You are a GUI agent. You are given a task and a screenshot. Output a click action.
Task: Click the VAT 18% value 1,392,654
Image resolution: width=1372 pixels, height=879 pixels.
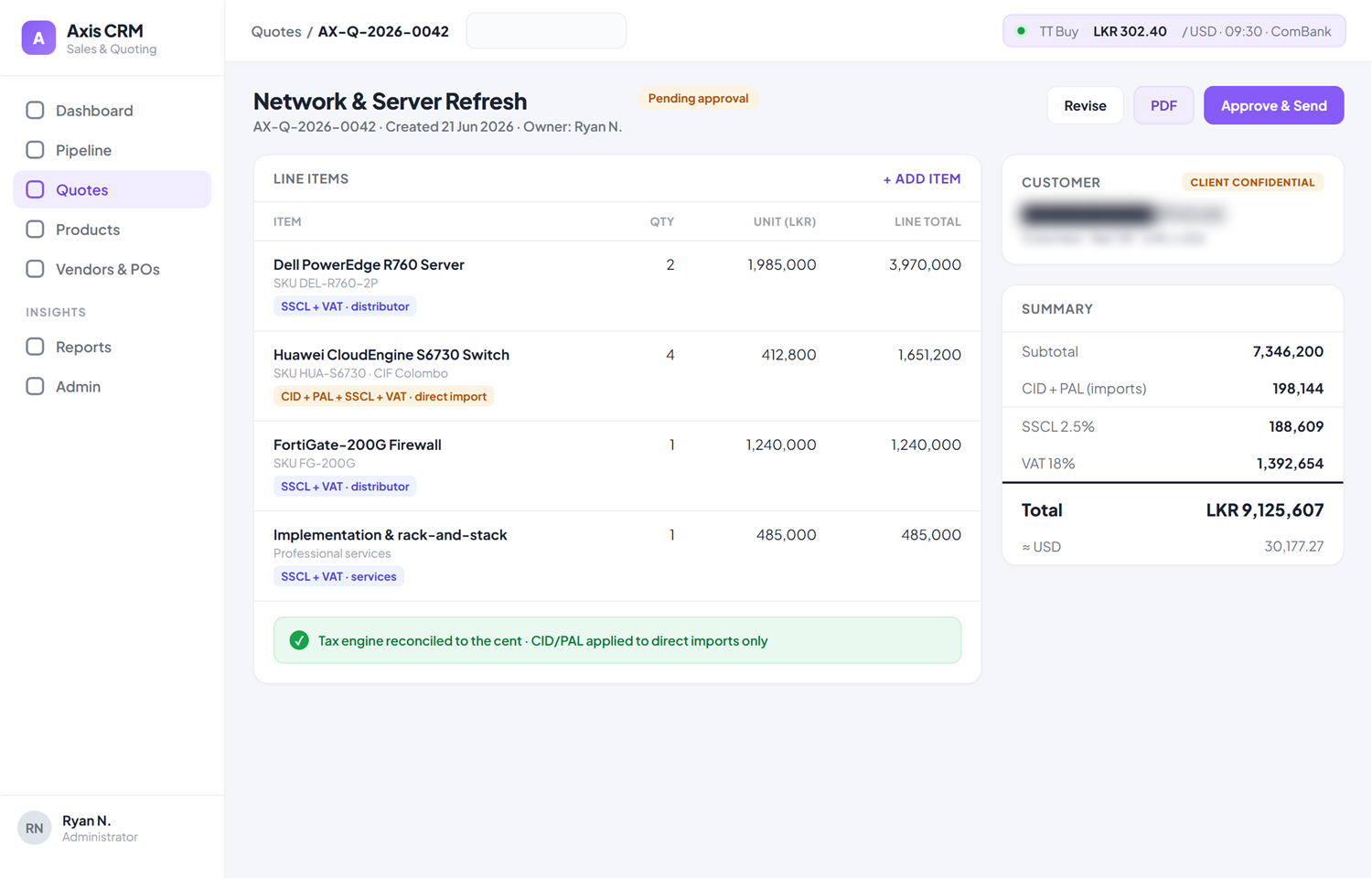[1290, 464]
